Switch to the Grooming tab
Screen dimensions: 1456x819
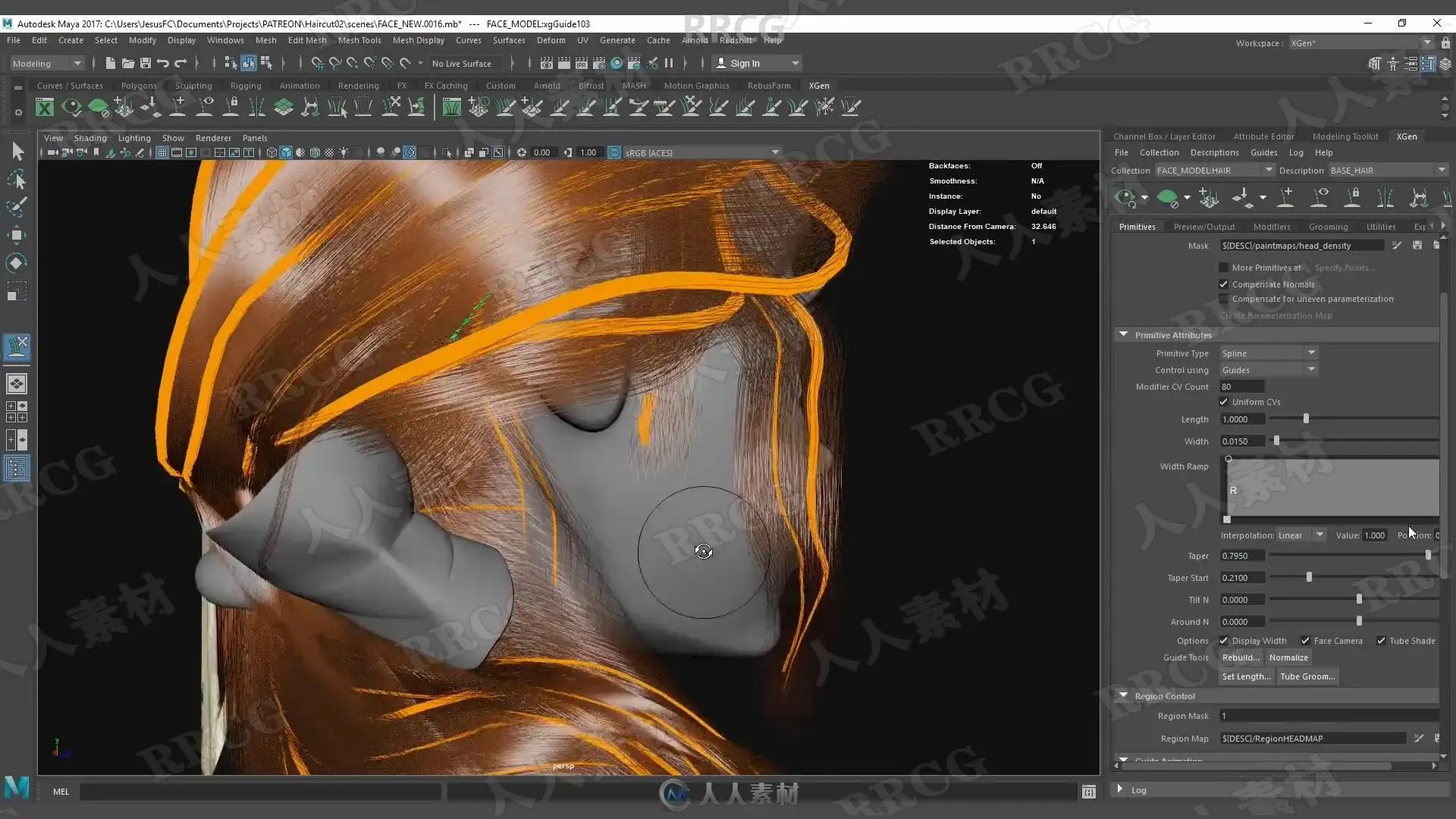(x=1328, y=227)
